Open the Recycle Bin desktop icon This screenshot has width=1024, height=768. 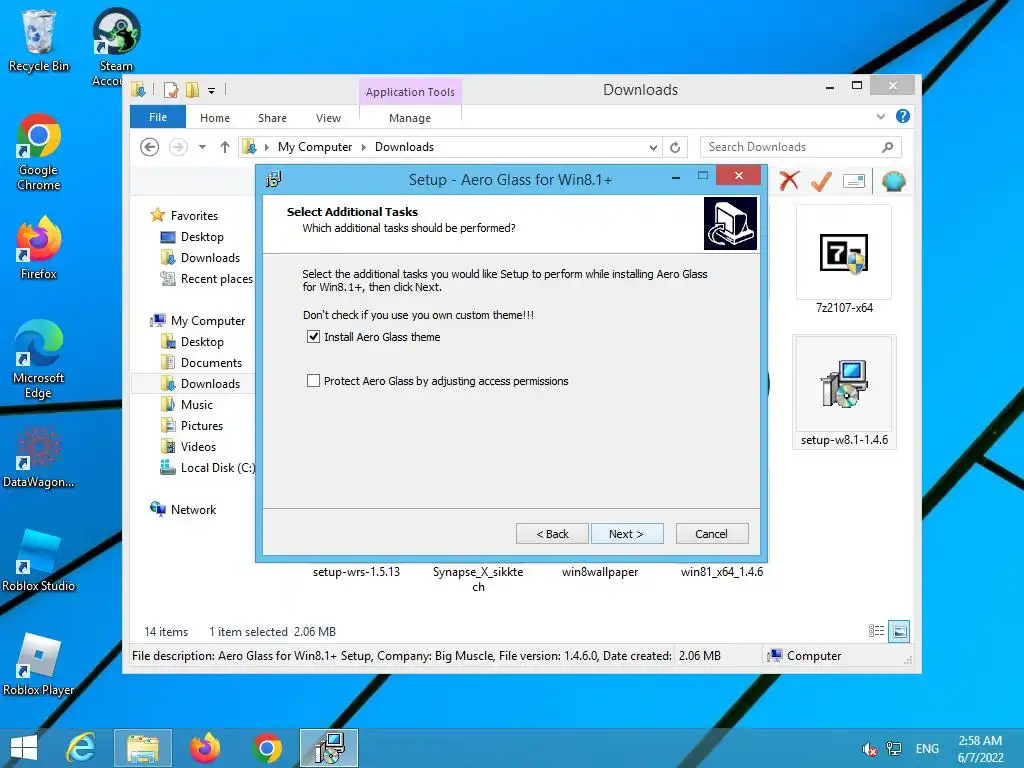pyautogui.click(x=39, y=40)
